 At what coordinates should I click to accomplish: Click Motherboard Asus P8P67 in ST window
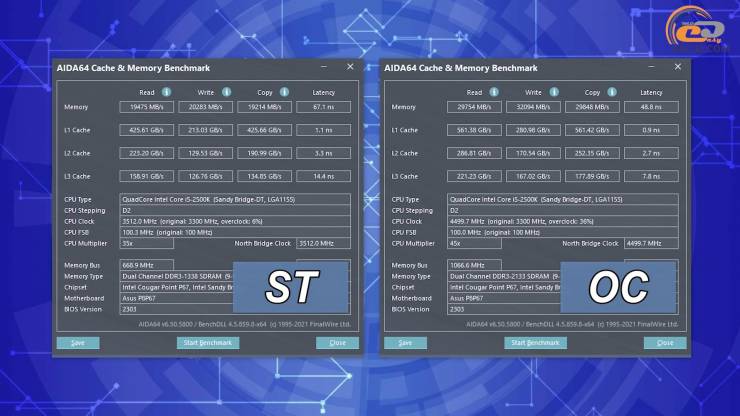point(176,298)
